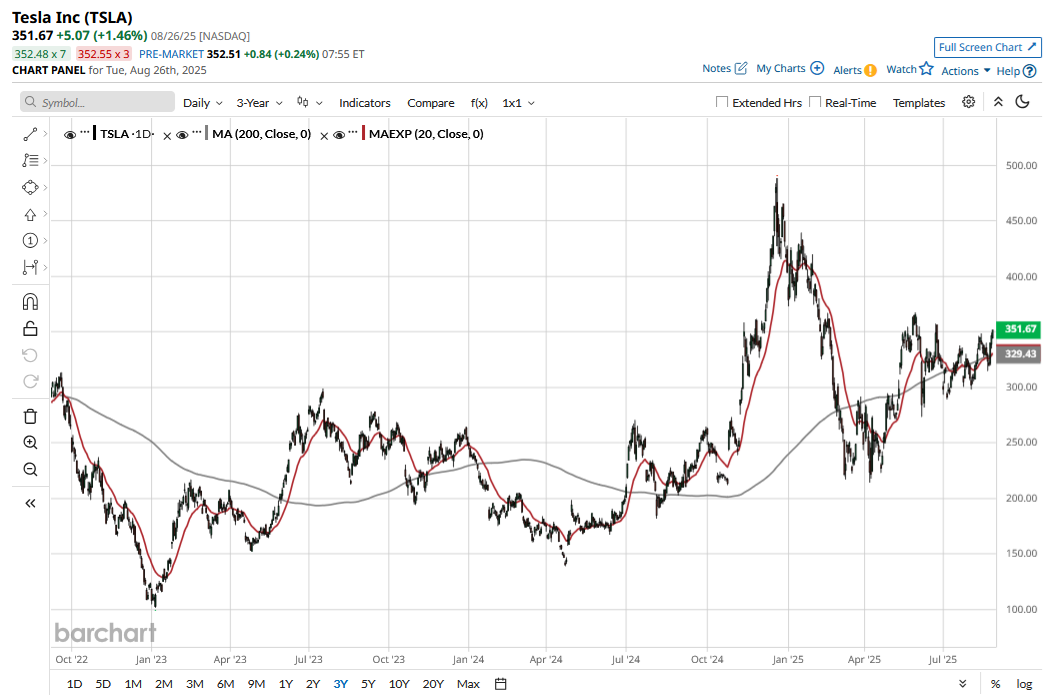Toggle the magnet snap mode

30,301
